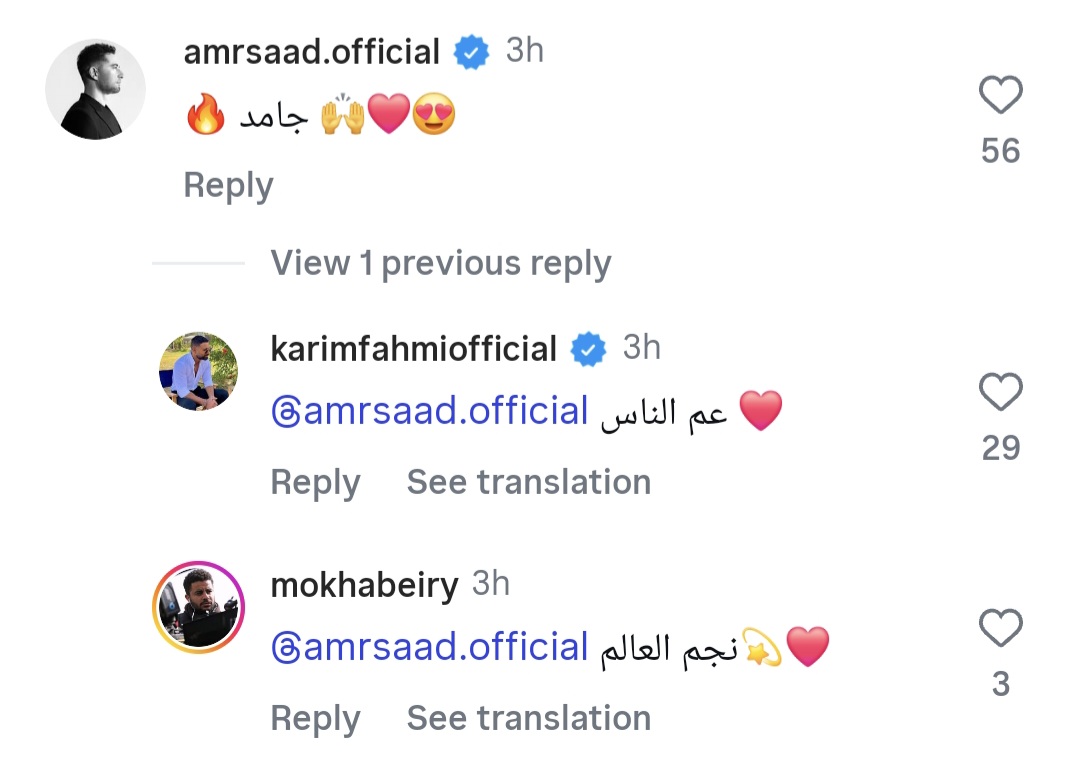
Task: Click karimfahmiofficial's verified badge
Action: point(589,349)
